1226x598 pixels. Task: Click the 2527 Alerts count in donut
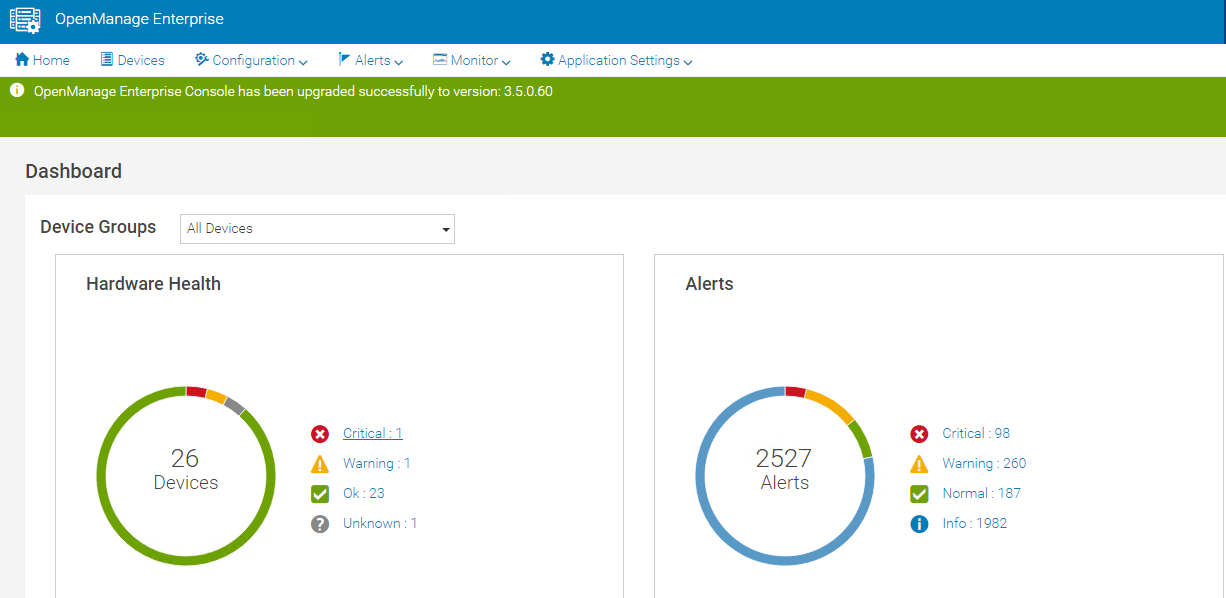click(785, 470)
